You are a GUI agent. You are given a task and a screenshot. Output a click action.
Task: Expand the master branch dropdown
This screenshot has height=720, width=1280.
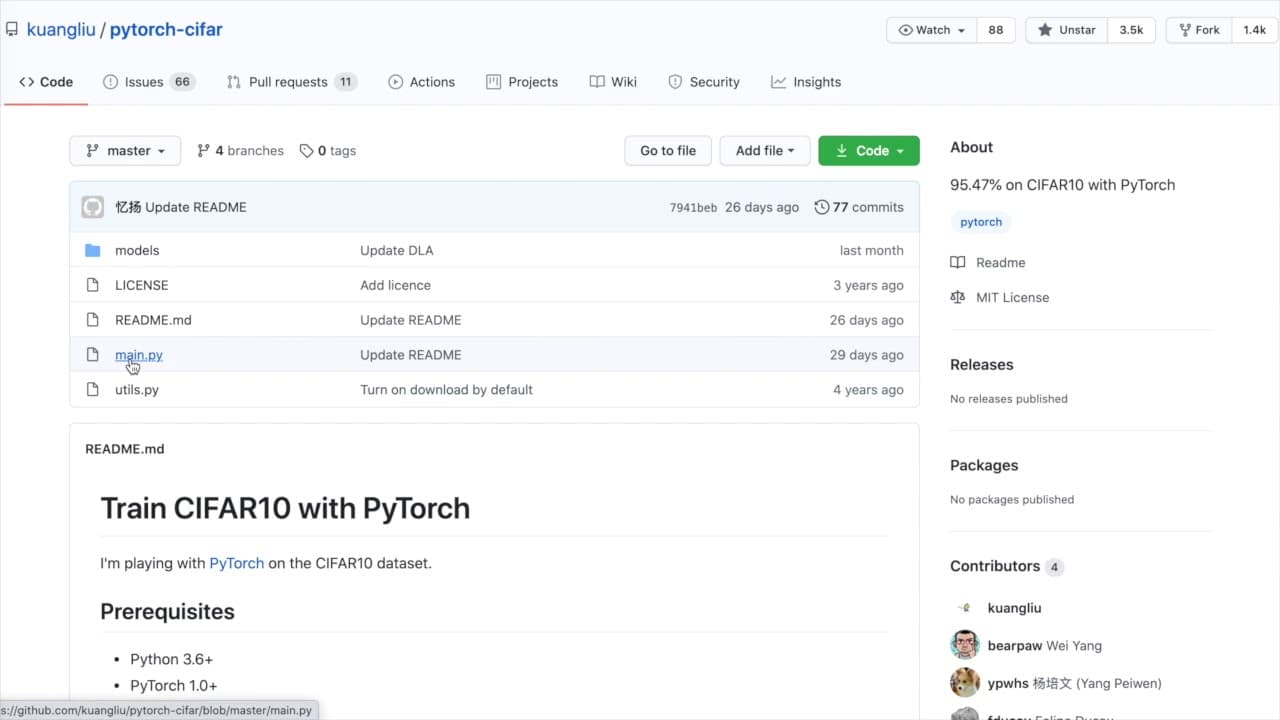click(x=125, y=151)
